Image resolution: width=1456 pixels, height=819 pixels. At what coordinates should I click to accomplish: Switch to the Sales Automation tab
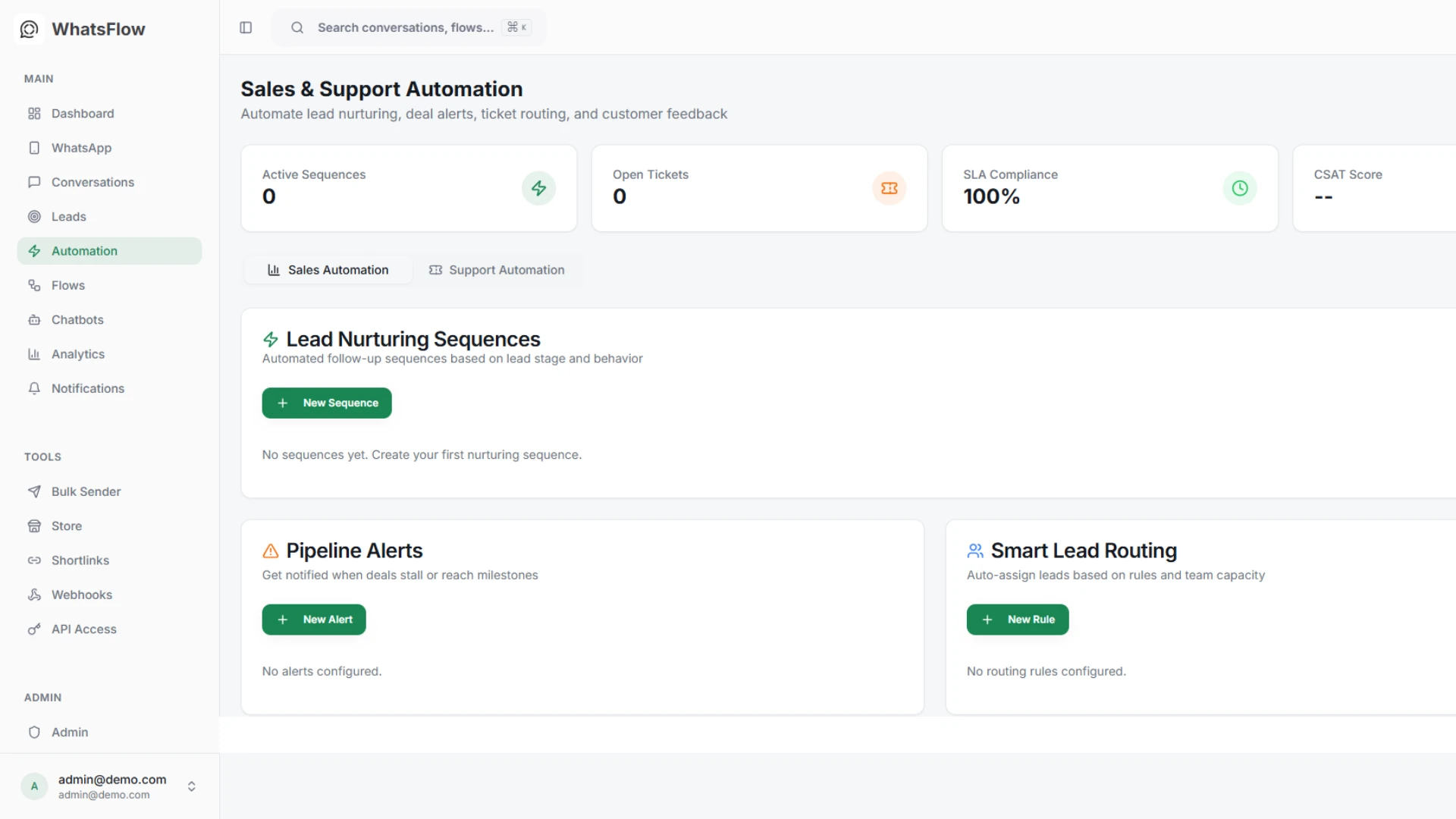[x=328, y=270]
